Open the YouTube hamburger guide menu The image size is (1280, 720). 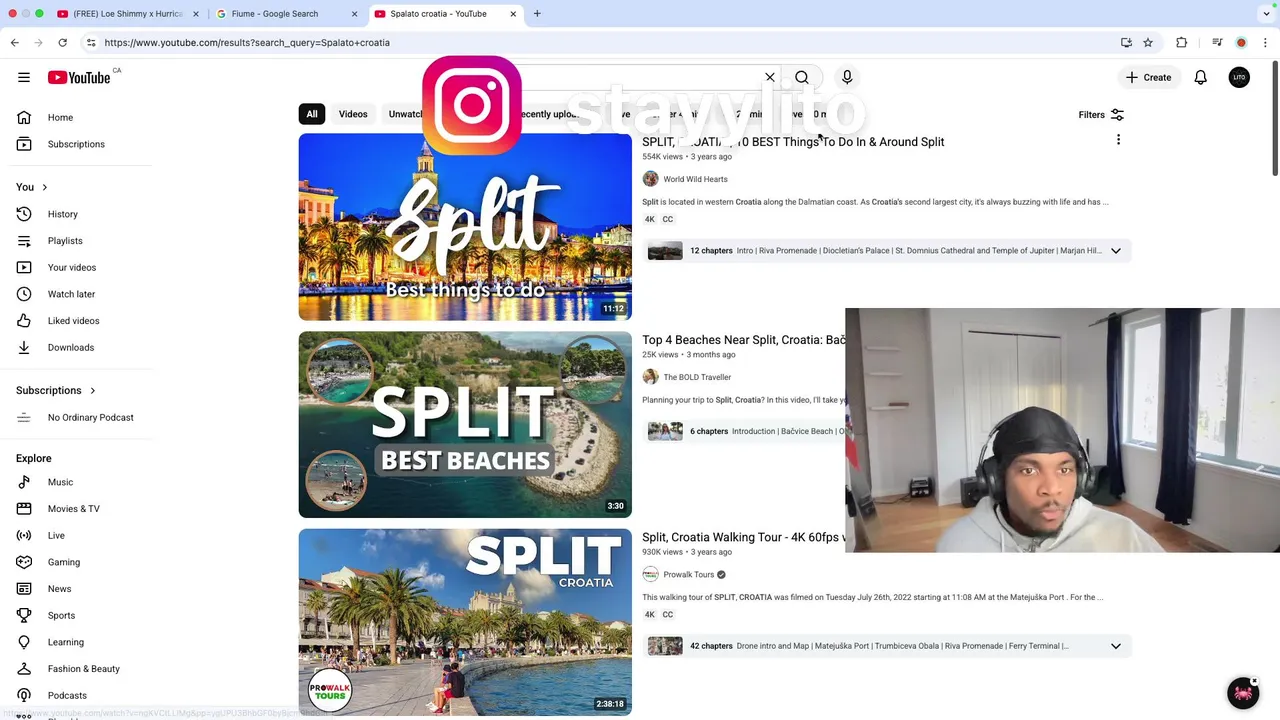24,77
